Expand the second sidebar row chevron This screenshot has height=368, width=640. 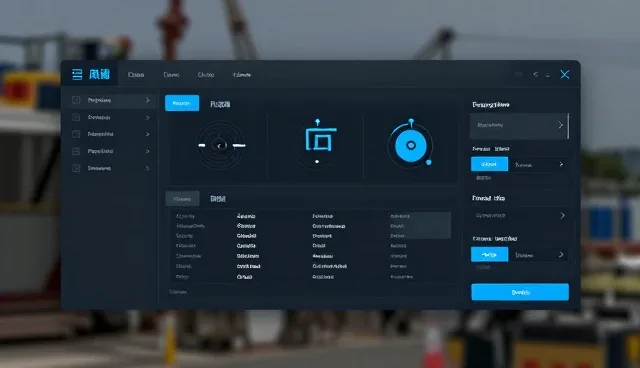click(147, 117)
